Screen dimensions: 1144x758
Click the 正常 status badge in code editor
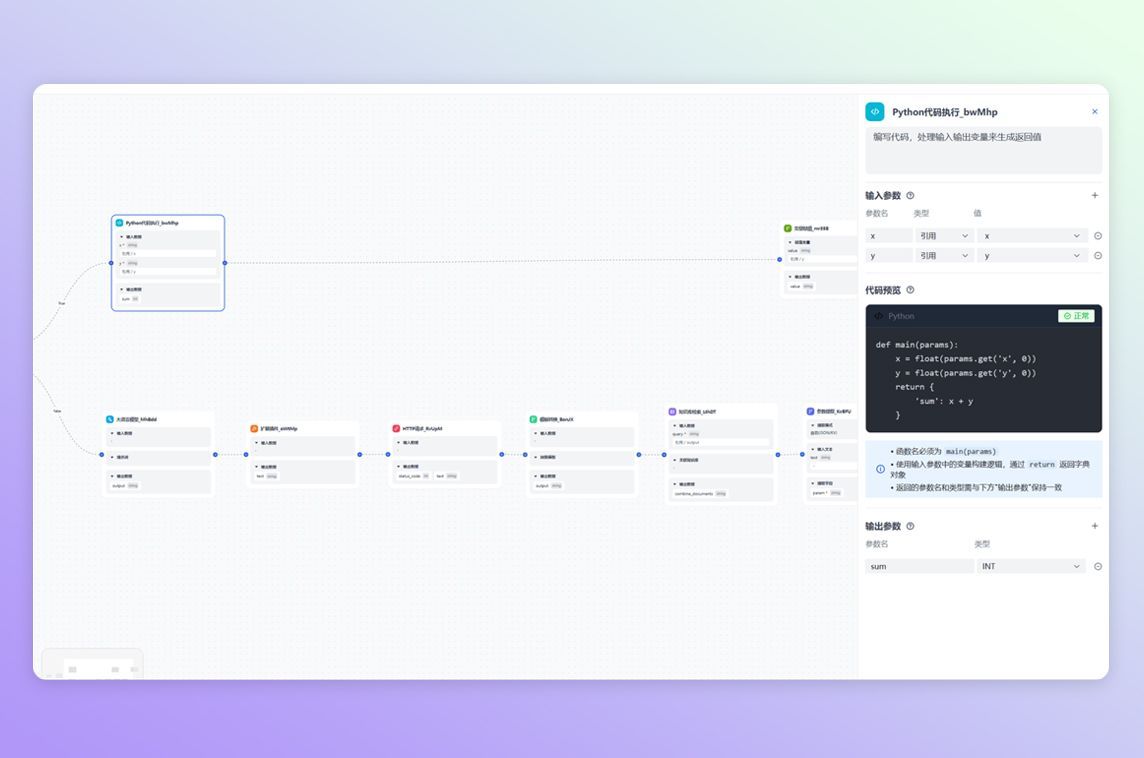[1076, 316]
